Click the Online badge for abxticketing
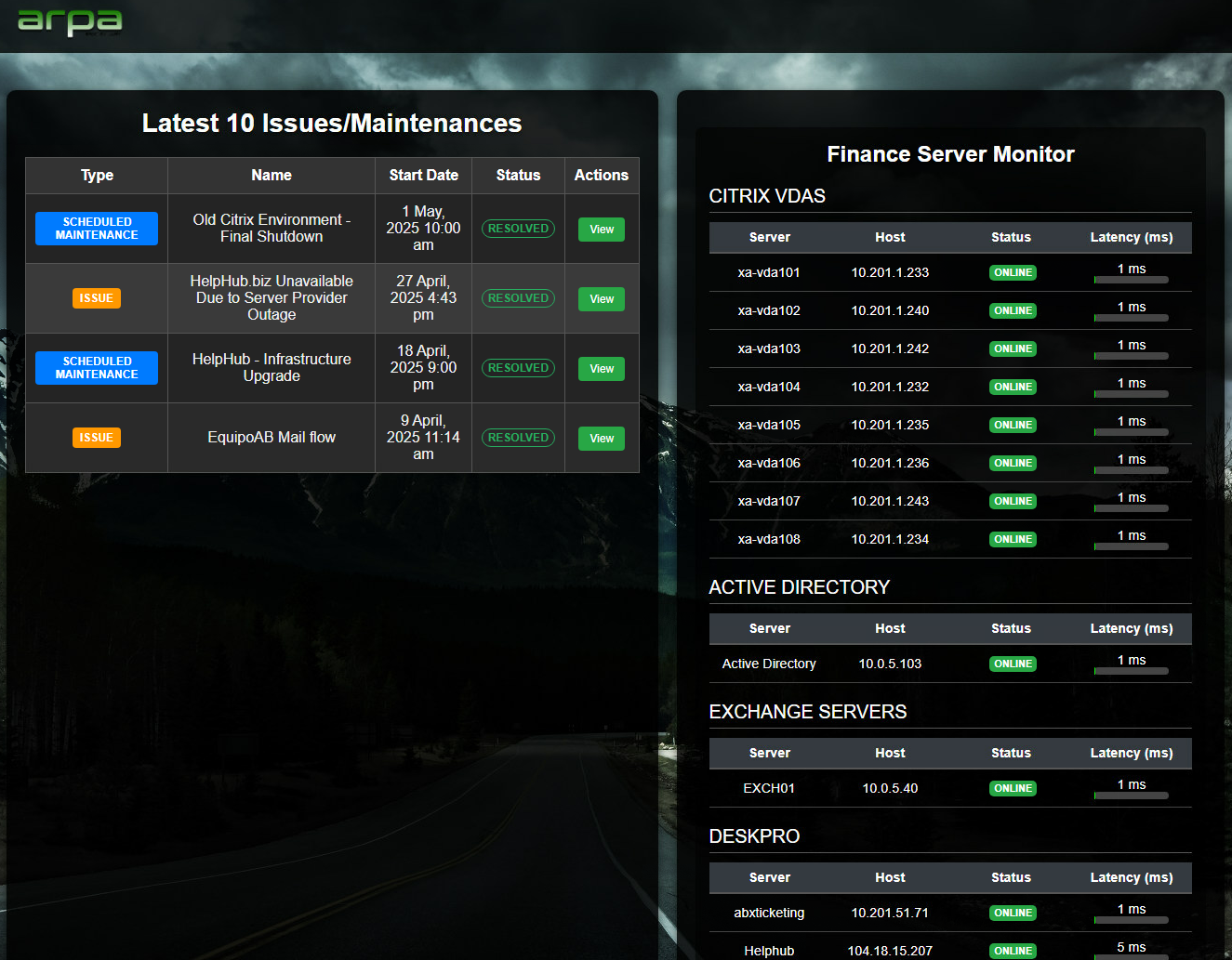The height and width of the screenshot is (960, 1232). [1012, 914]
